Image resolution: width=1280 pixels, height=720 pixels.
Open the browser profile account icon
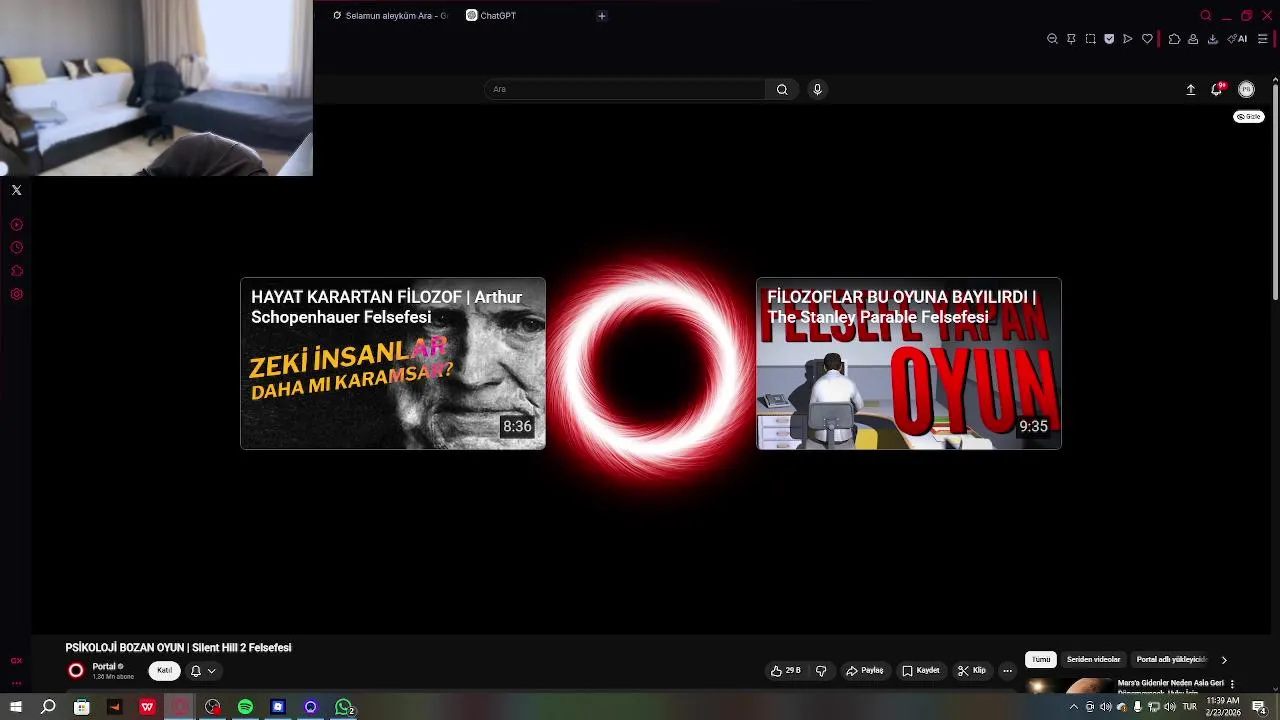pyautogui.click(x=1193, y=39)
